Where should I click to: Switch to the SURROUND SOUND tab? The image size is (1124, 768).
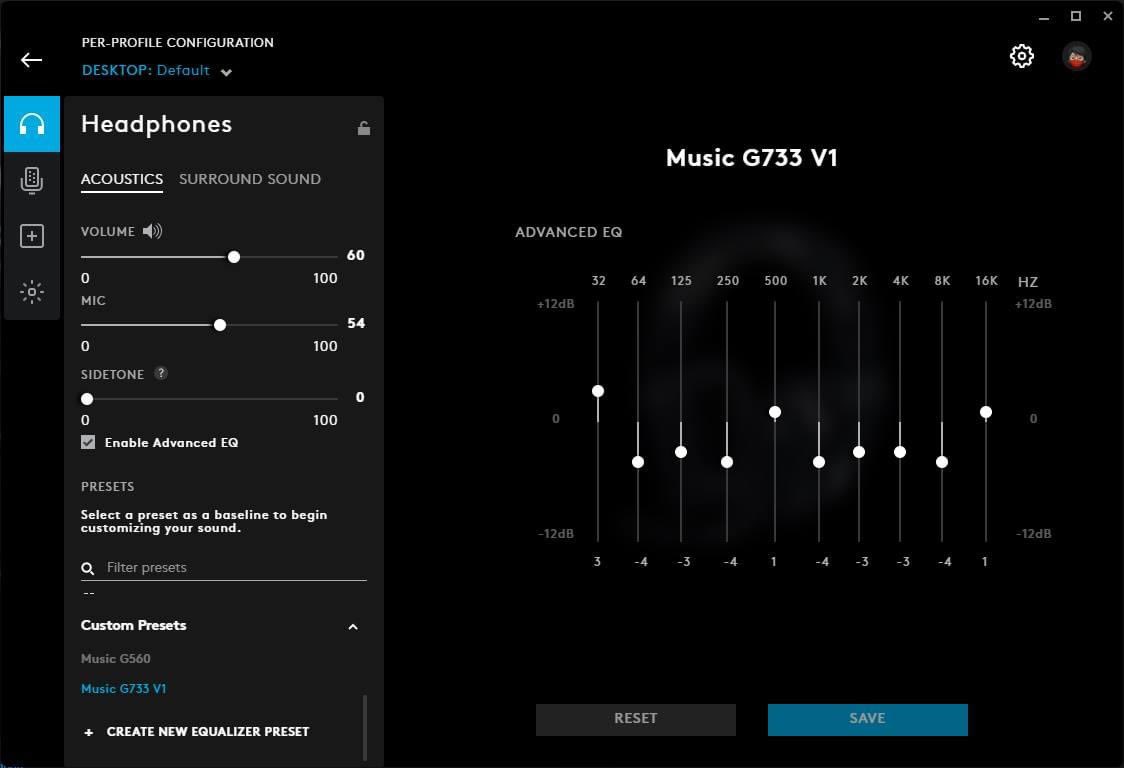pyautogui.click(x=250, y=179)
